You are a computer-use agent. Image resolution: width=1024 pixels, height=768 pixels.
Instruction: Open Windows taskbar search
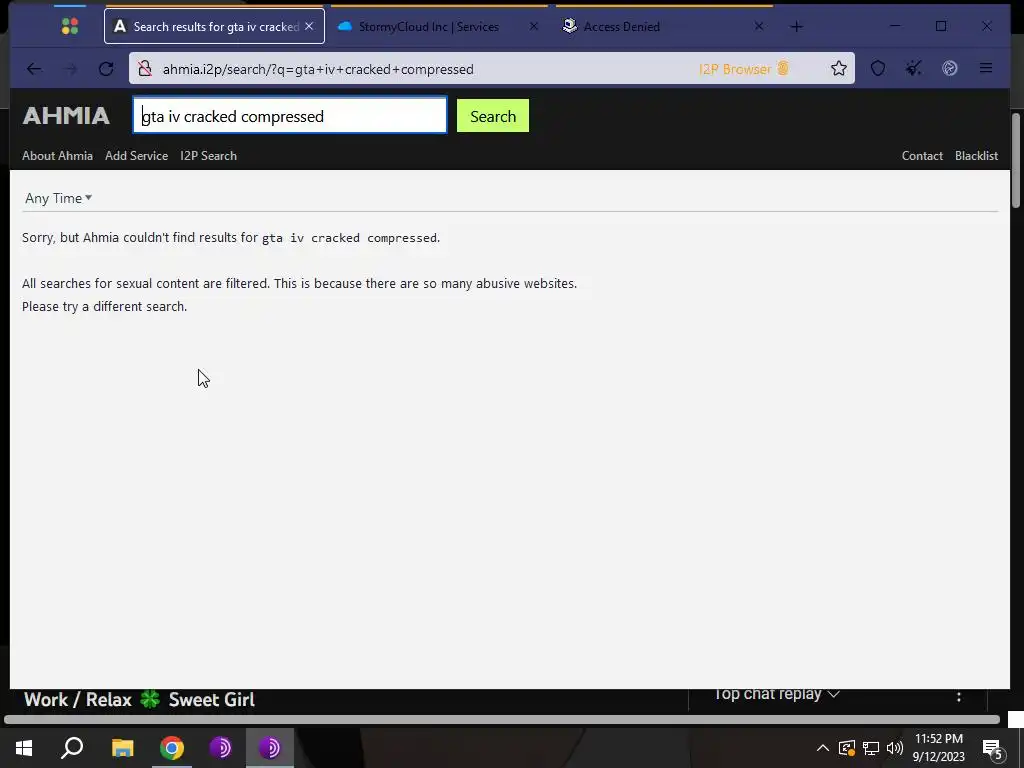(x=72, y=748)
